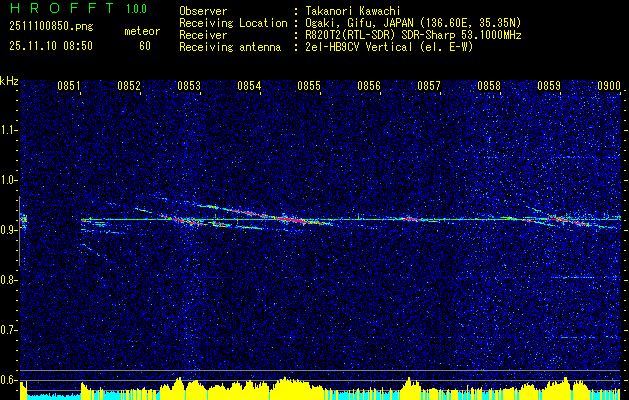The height and width of the screenshot is (400, 629).
Task: Click the 0.7 kHz axis label
Action: (9, 330)
